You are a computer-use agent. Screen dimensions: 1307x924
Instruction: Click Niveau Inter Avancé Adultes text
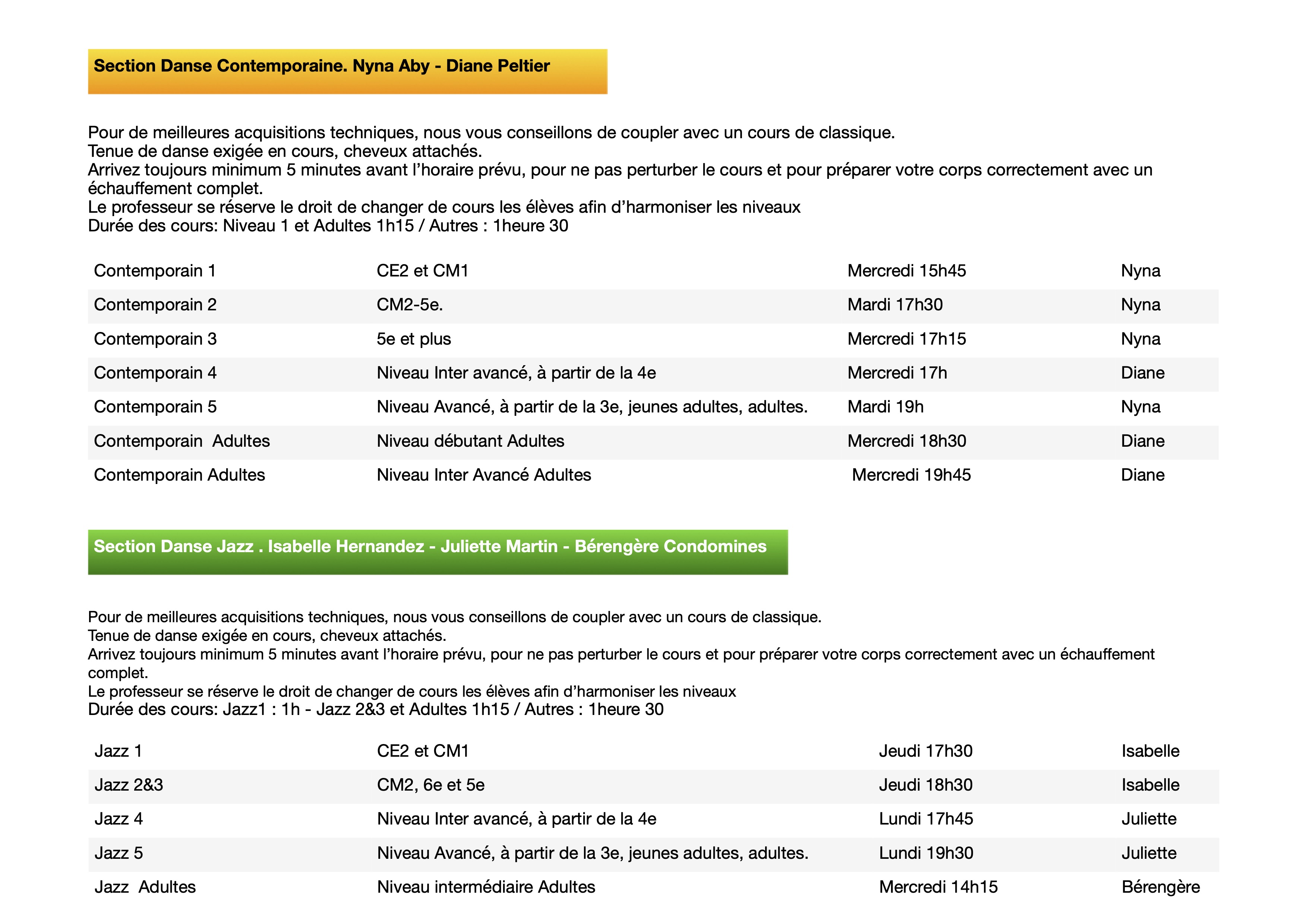tap(484, 475)
